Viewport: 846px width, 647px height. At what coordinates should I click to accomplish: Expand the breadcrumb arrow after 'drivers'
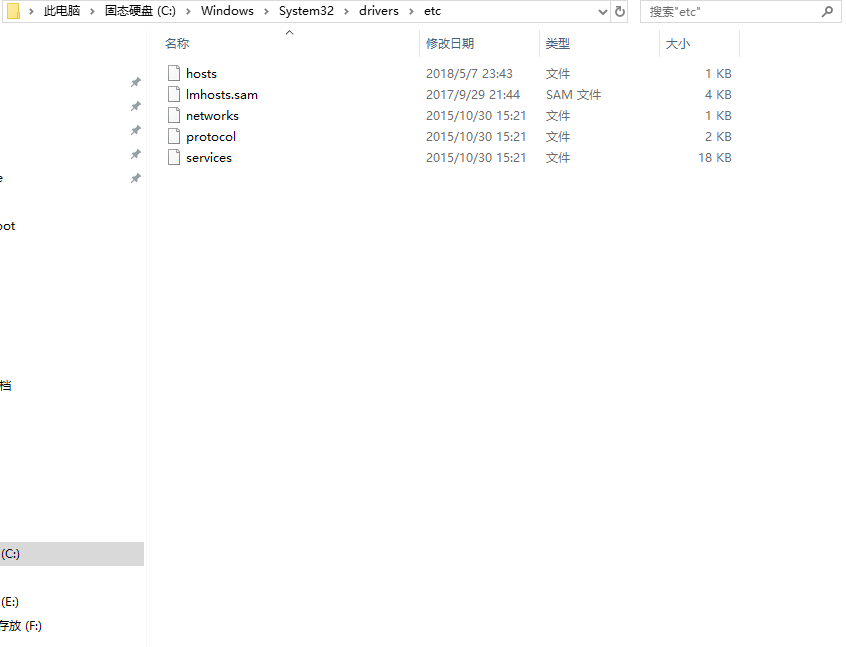pos(410,11)
